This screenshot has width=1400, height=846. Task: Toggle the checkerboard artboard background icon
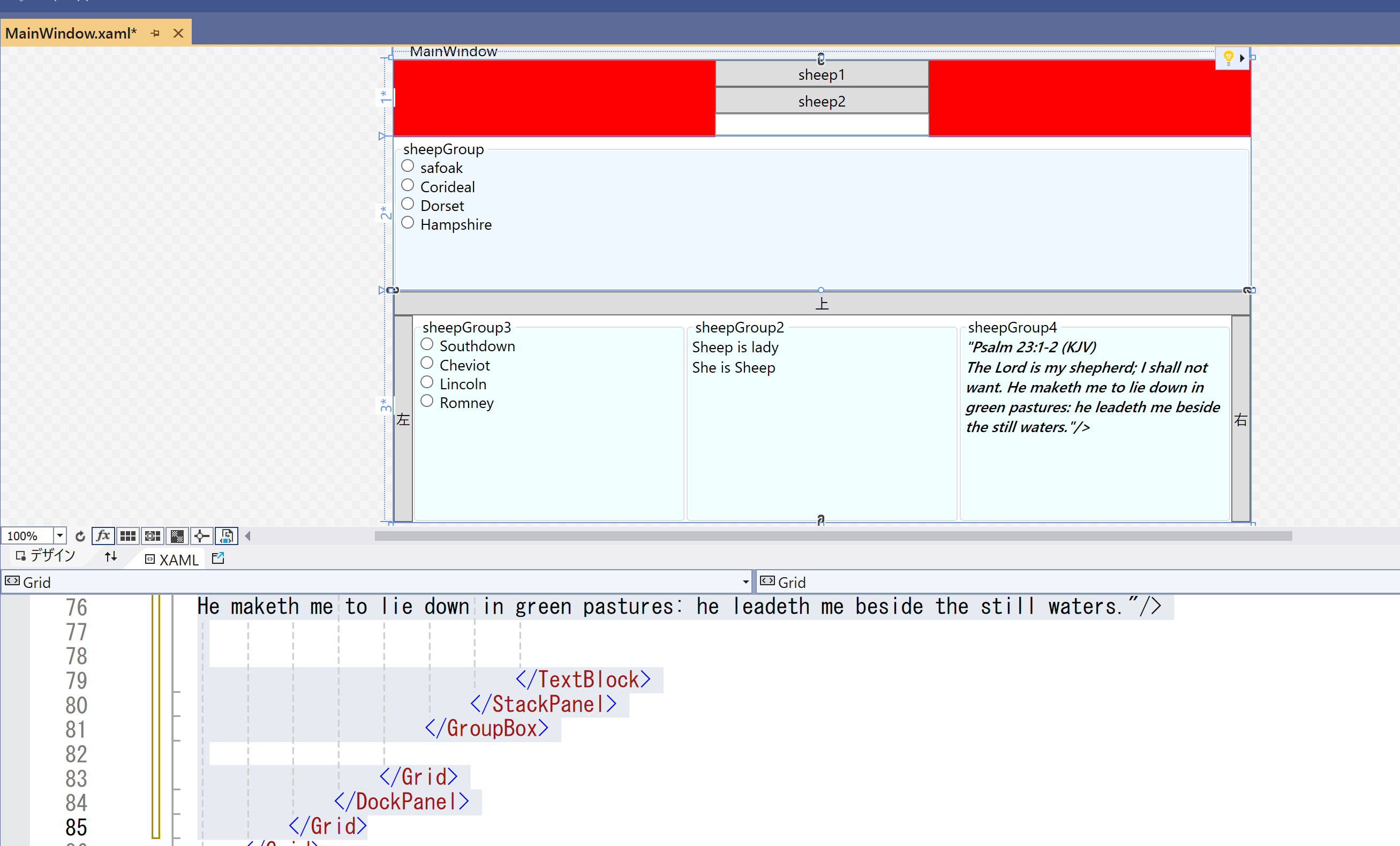click(177, 536)
